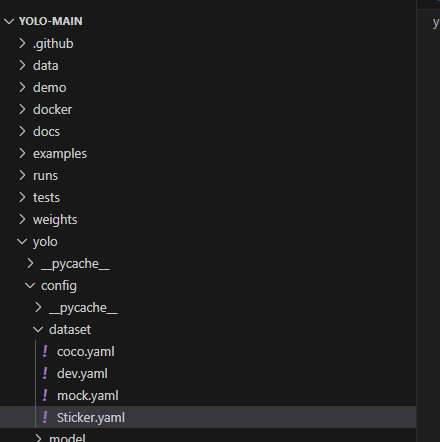
Task: Click the YAML icon beside dev.yaml
Action: tap(45, 374)
